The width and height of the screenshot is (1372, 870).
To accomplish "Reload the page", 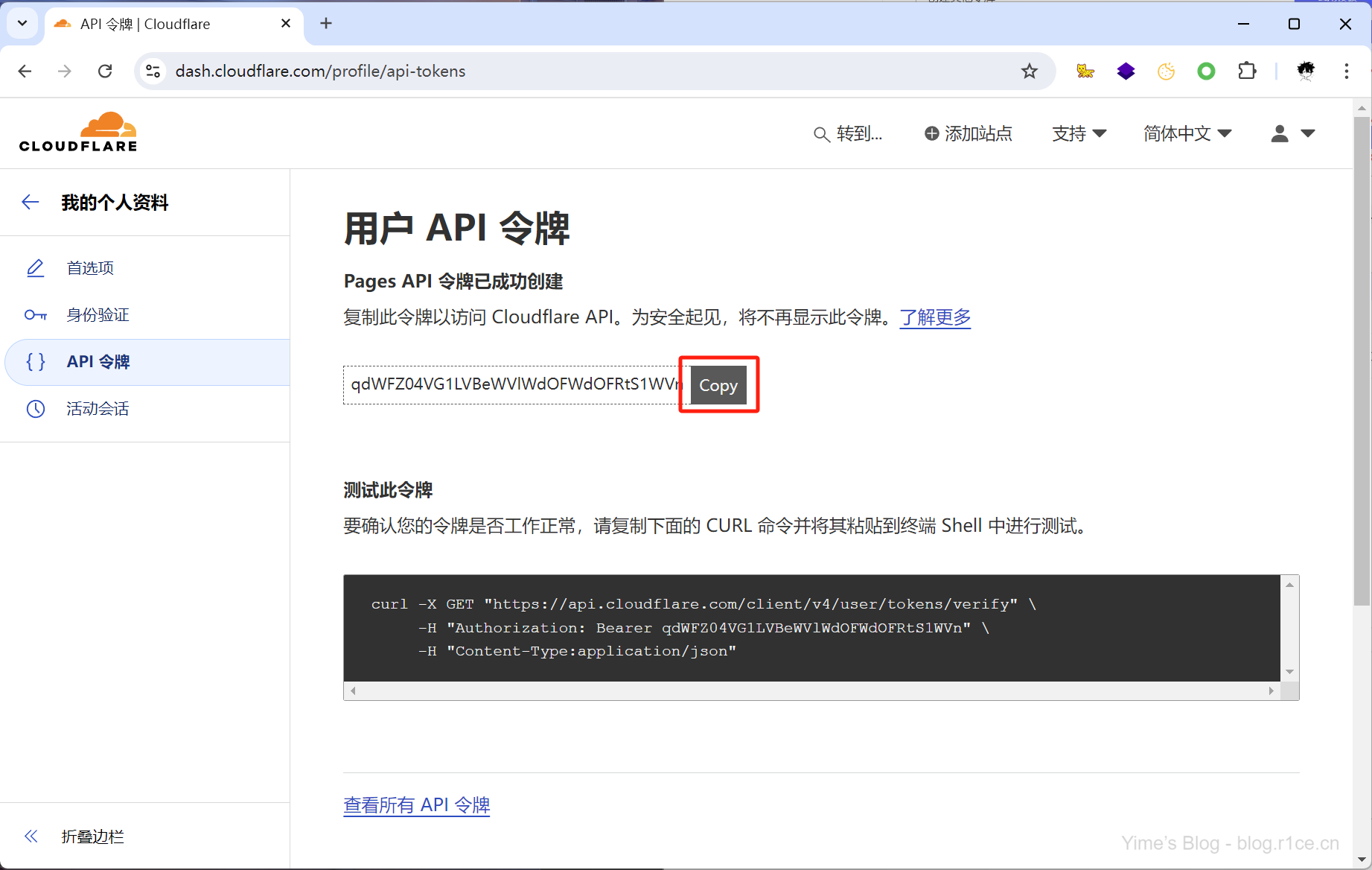I will (x=105, y=71).
